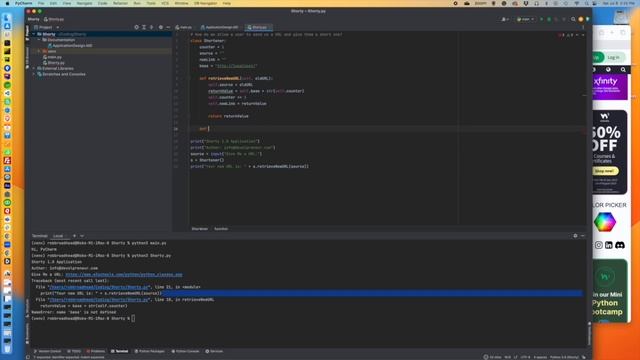
Task: Open Instagram icon in browser page
Action: click(x=598, y=245)
